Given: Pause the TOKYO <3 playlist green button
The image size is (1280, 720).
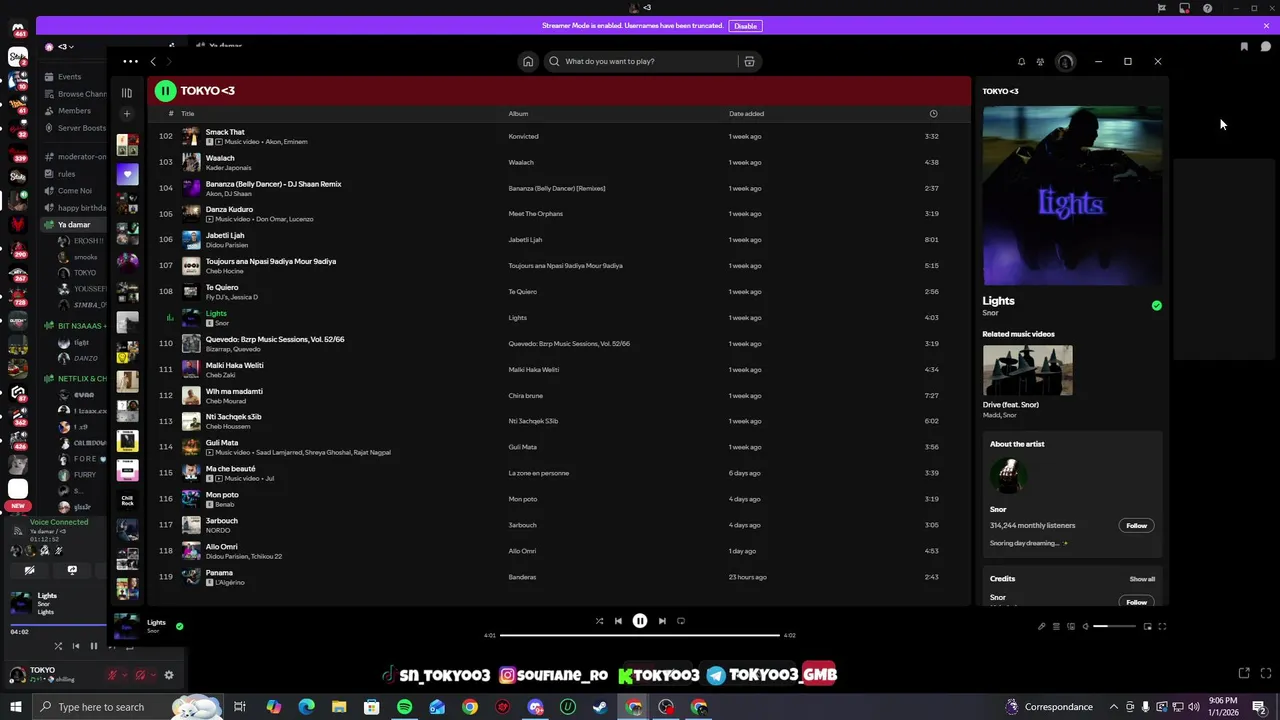Looking at the screenshot, I should pos(165,91).
